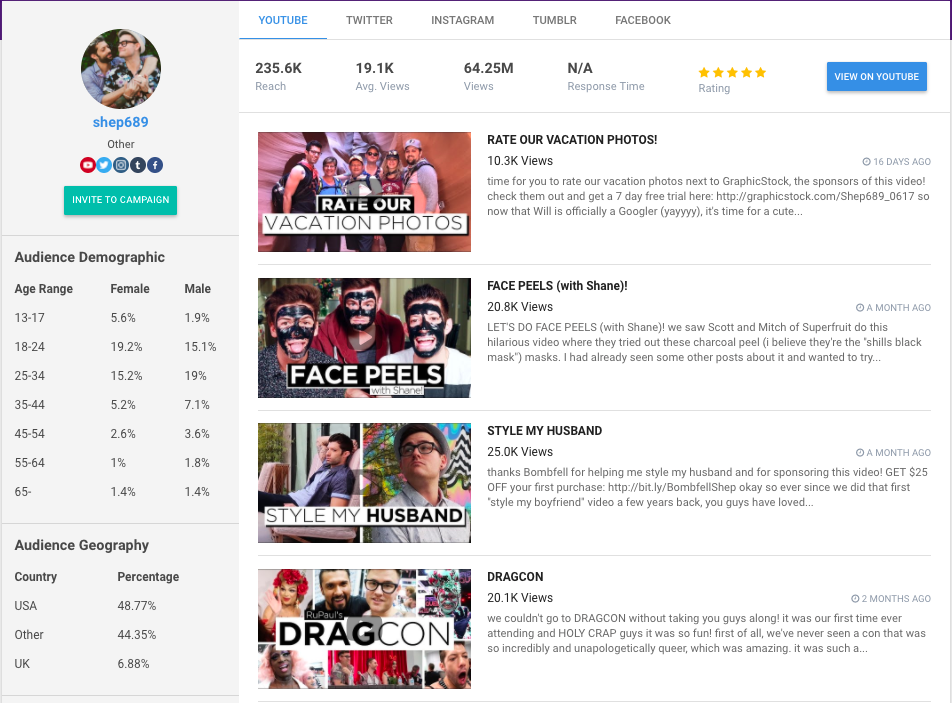The height and width of the screenshot is (703, 952).
Task: Click the Twitter bird icon under profile
Action: [104, 165]
